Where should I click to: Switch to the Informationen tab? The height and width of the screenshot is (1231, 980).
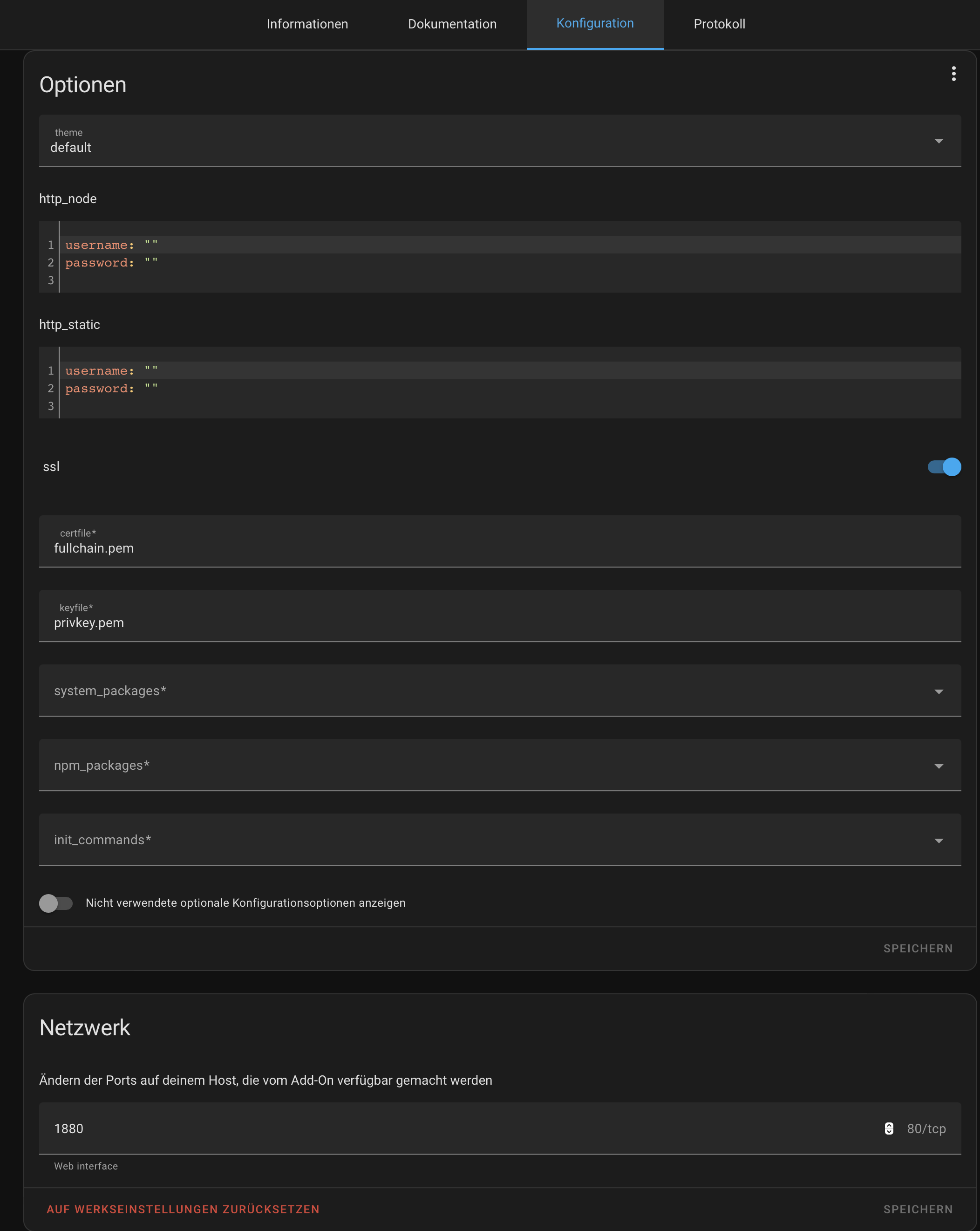pos(307,24)
